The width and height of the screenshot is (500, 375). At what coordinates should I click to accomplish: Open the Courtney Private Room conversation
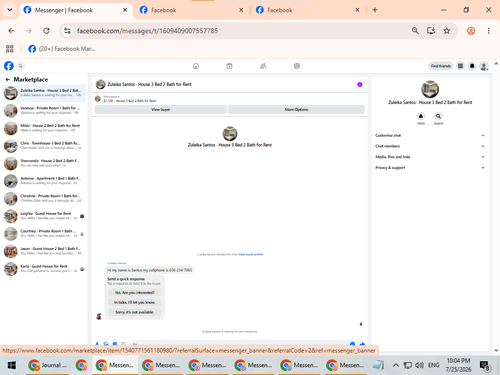pyautogui.click(x=44, y=234)
